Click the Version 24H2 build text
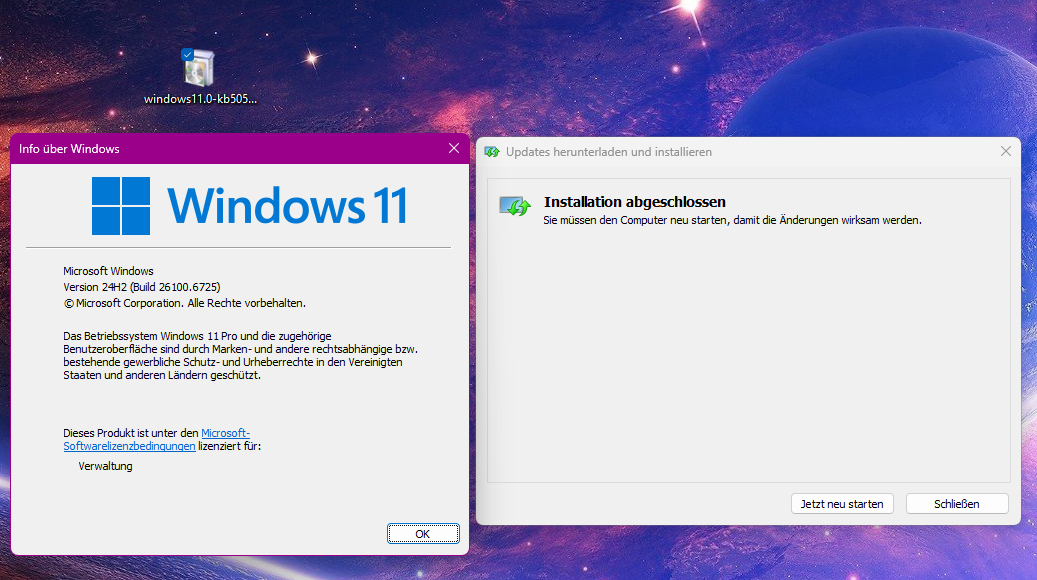The image size is (1037, 580). click(142, 287)
